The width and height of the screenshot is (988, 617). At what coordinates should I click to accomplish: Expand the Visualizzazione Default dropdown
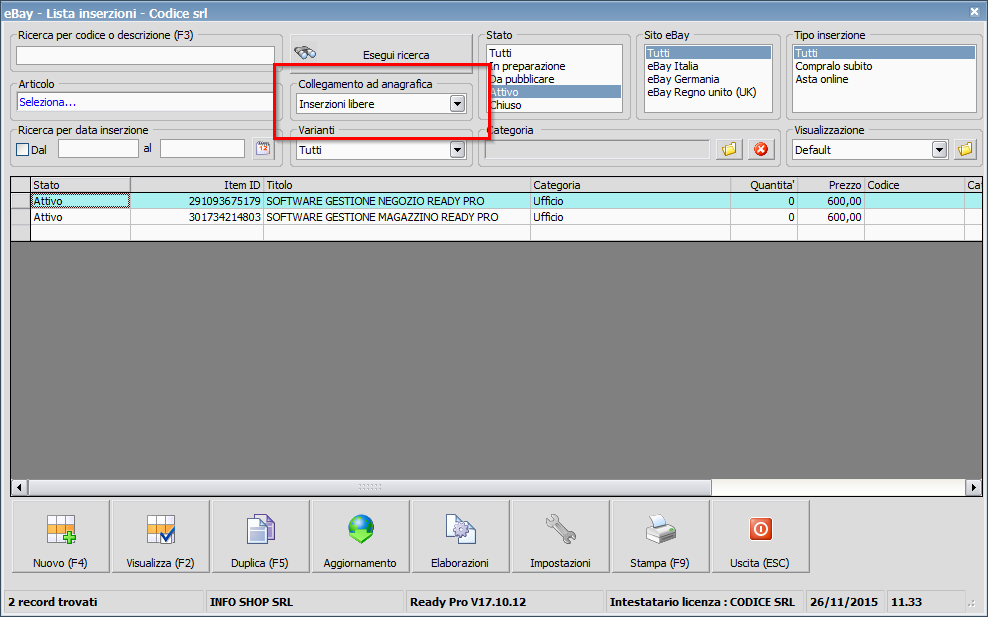tap(939, 150)
